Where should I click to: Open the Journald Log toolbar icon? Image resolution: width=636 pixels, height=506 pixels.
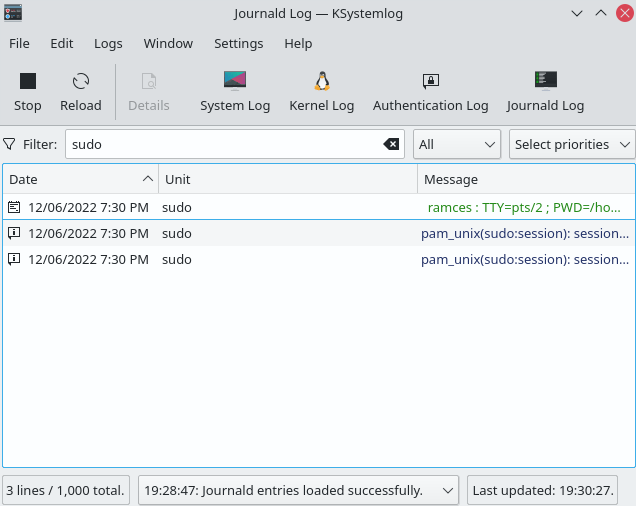click(x=546, y=80)
